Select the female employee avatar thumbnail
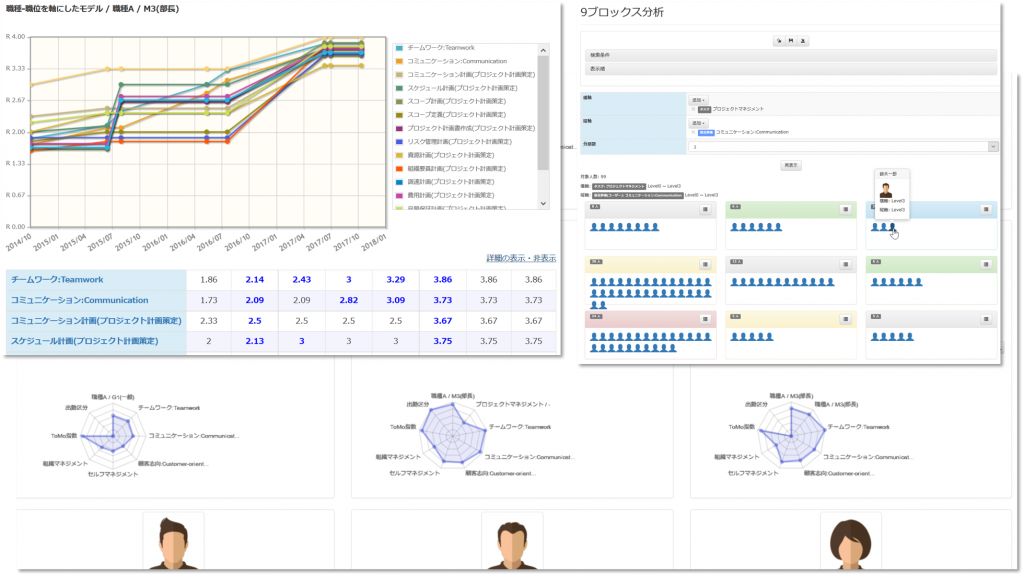This screenshot has width=1024, height=576. (x=850, y=543)
